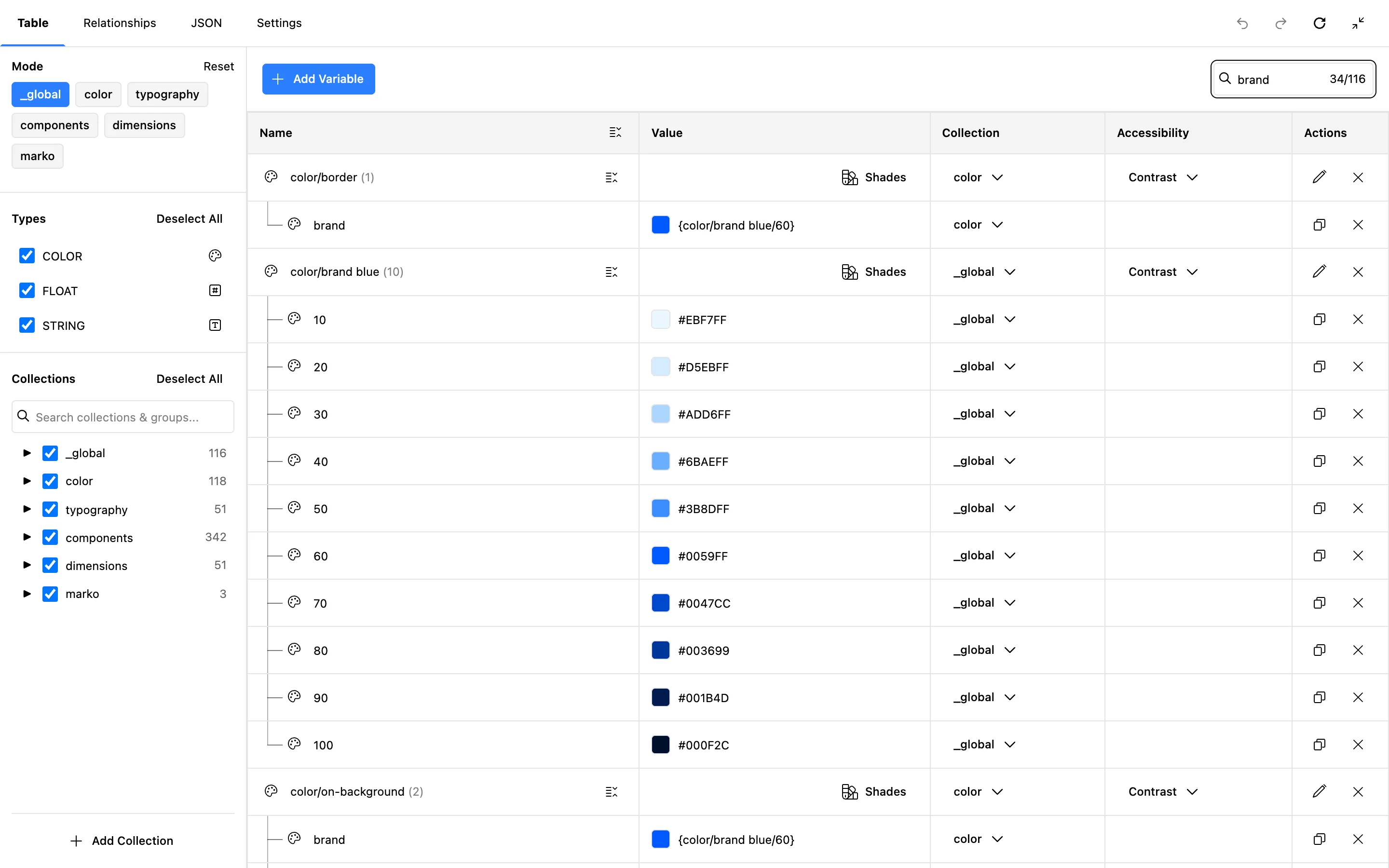Toggle the _global collection checkbox

(x=50, y=453)
